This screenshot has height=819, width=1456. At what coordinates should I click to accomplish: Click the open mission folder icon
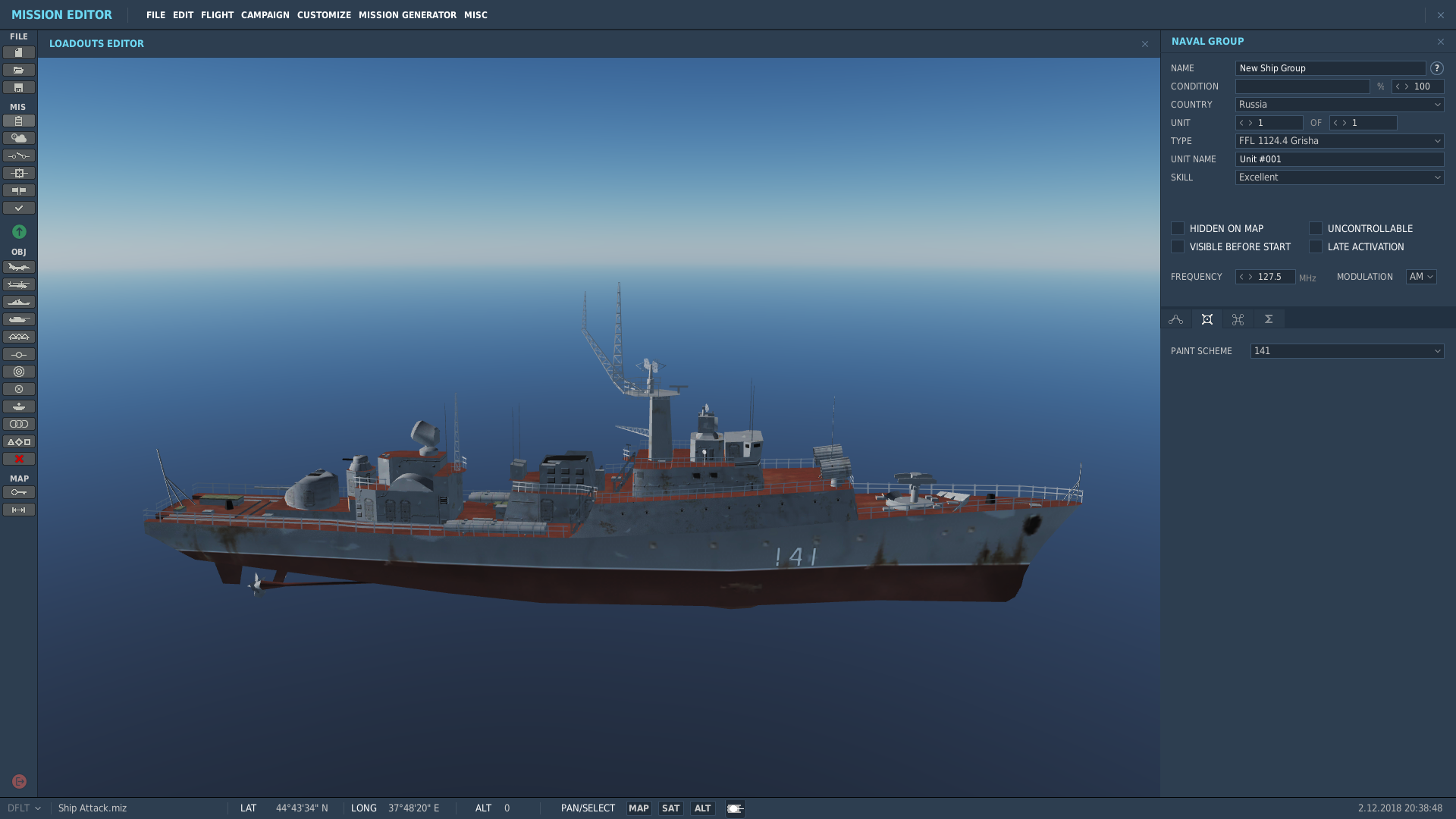point(19,70)
